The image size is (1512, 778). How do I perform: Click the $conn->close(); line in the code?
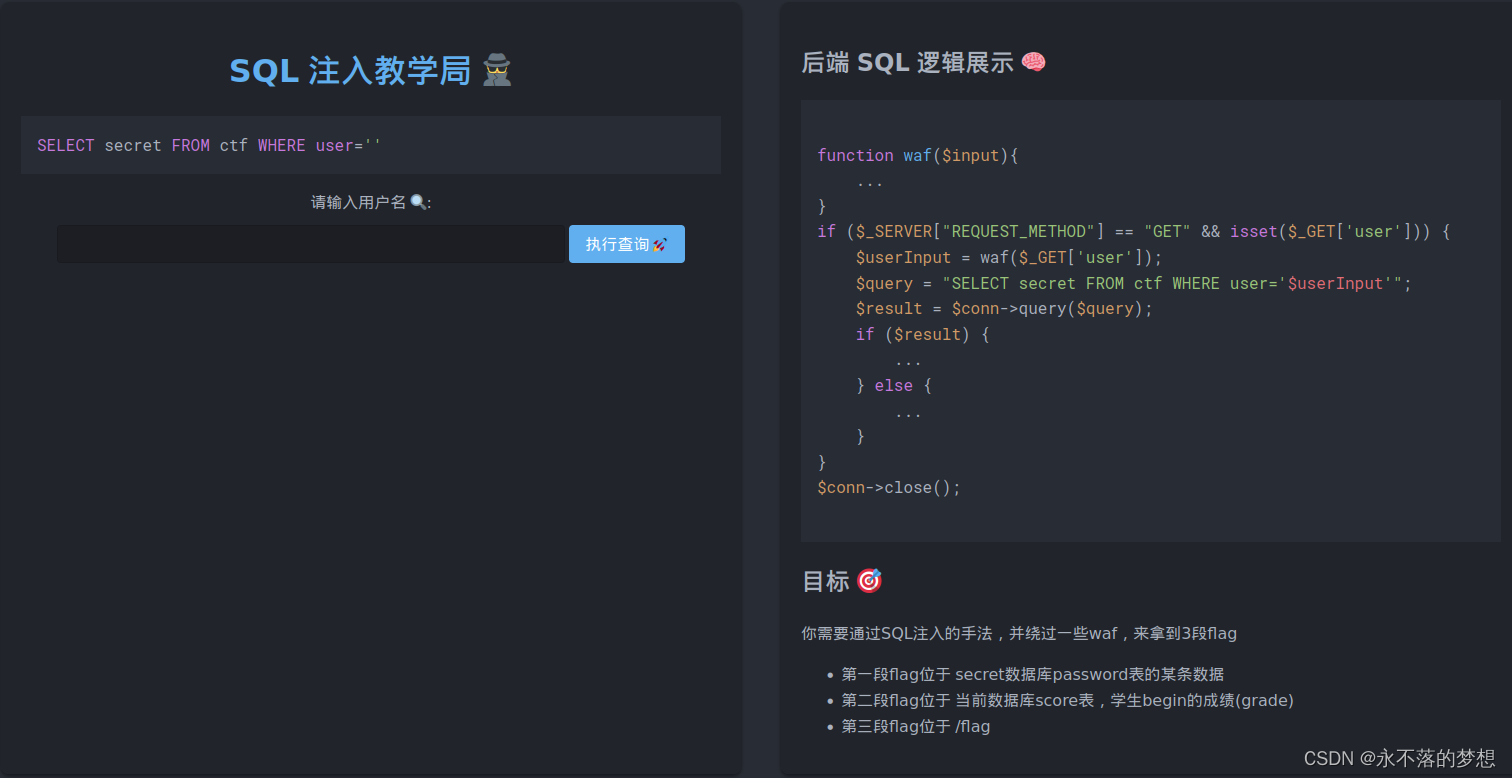coord(888,487)
